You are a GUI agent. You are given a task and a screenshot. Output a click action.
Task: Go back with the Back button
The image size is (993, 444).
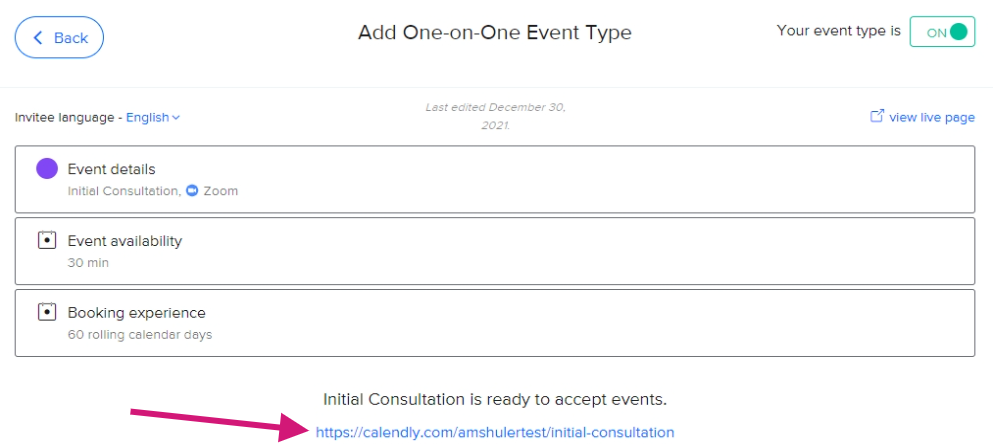60,38
